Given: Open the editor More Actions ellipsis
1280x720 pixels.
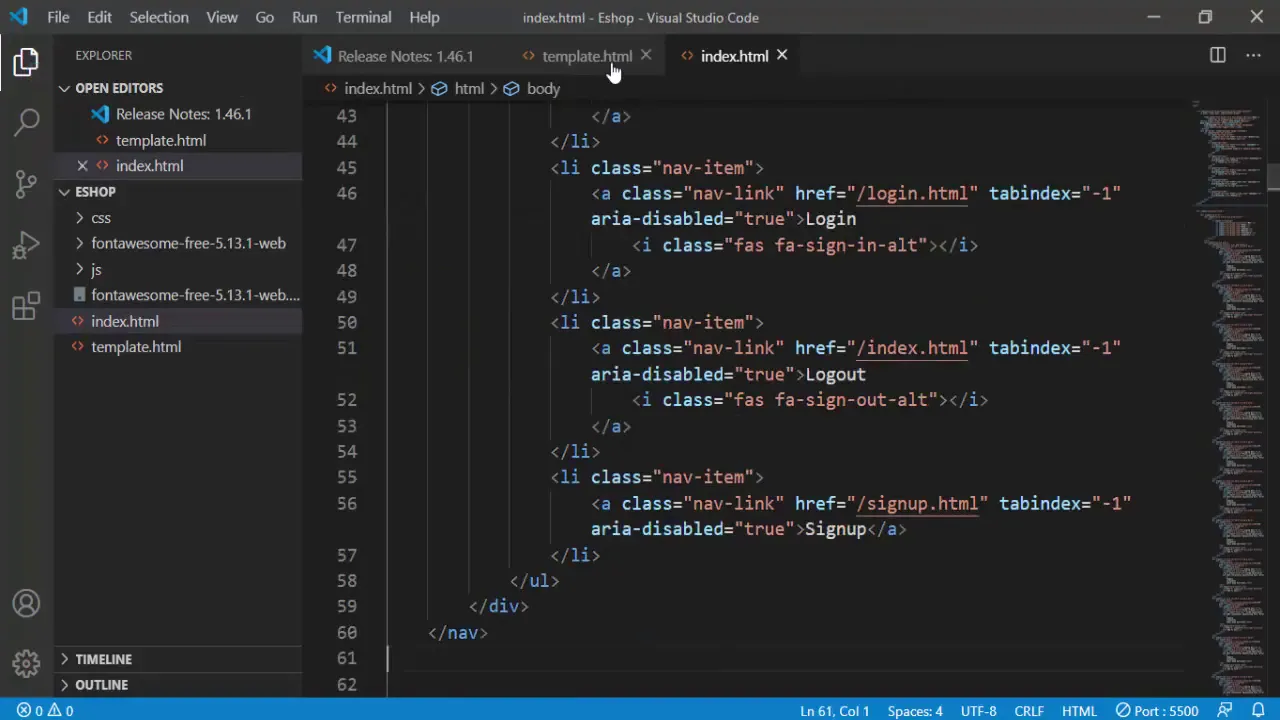Looking at the screenshot, I should 1253,56.
